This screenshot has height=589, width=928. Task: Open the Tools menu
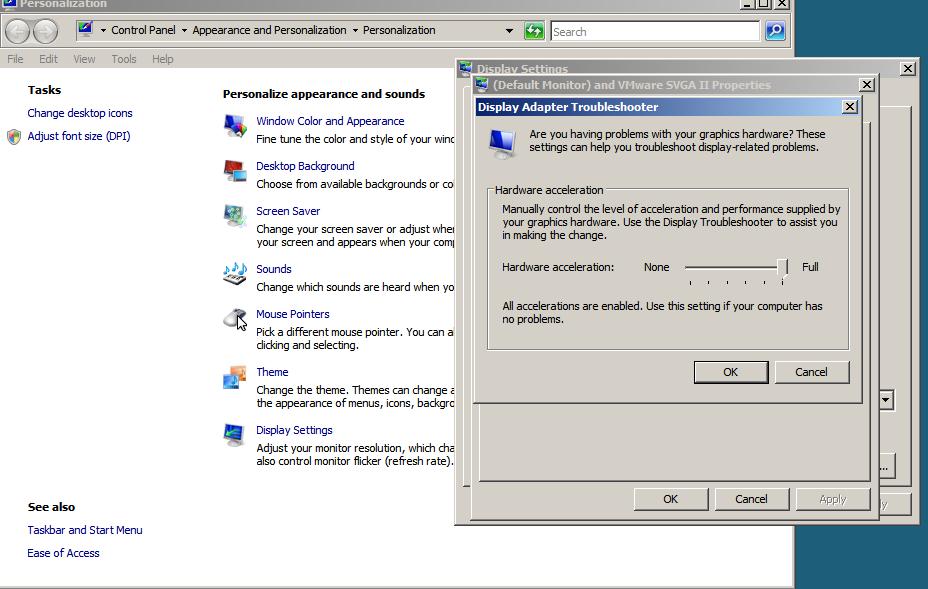click(124, 59)
